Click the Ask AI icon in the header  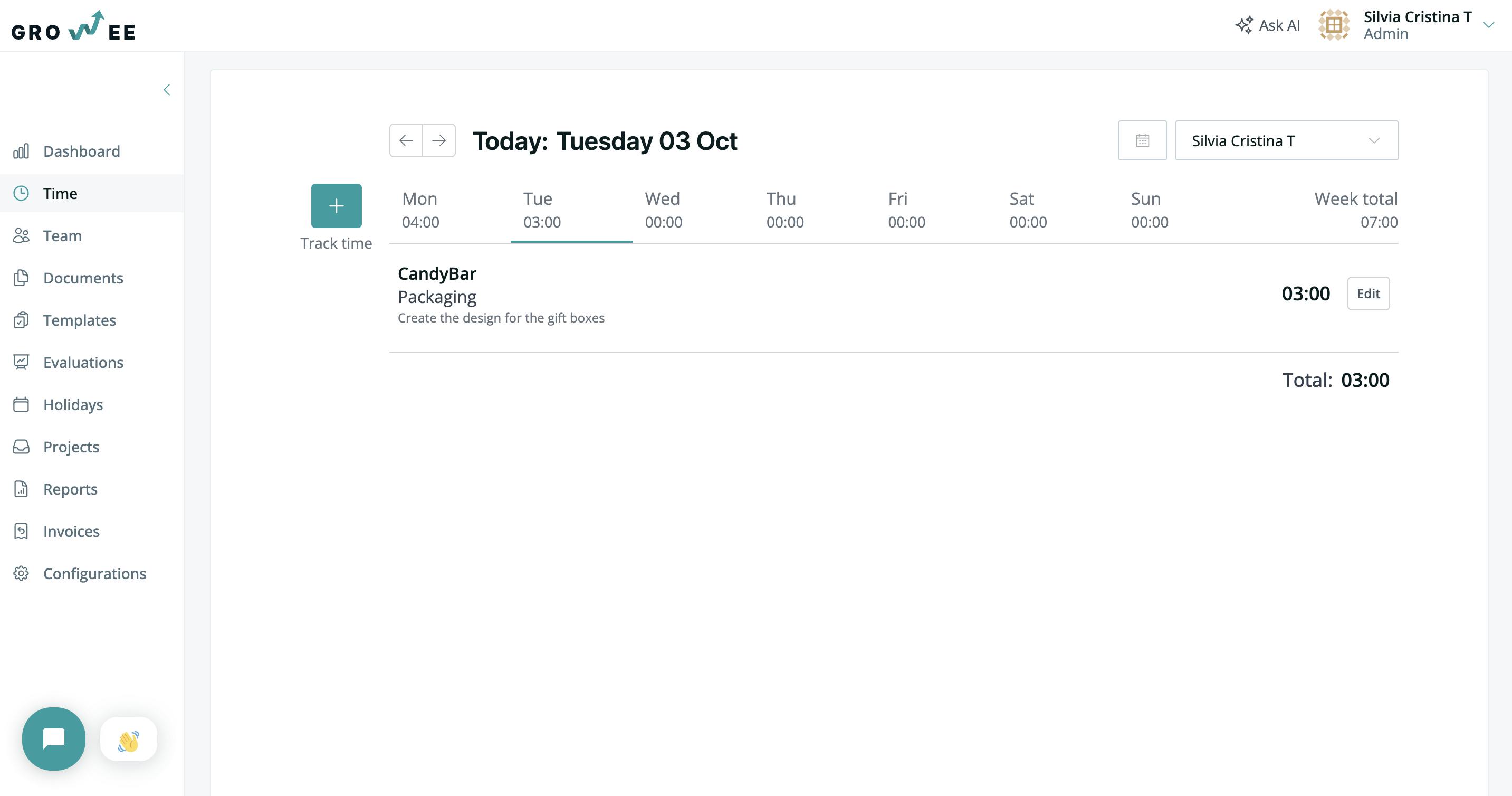(x=1246, y=25)
